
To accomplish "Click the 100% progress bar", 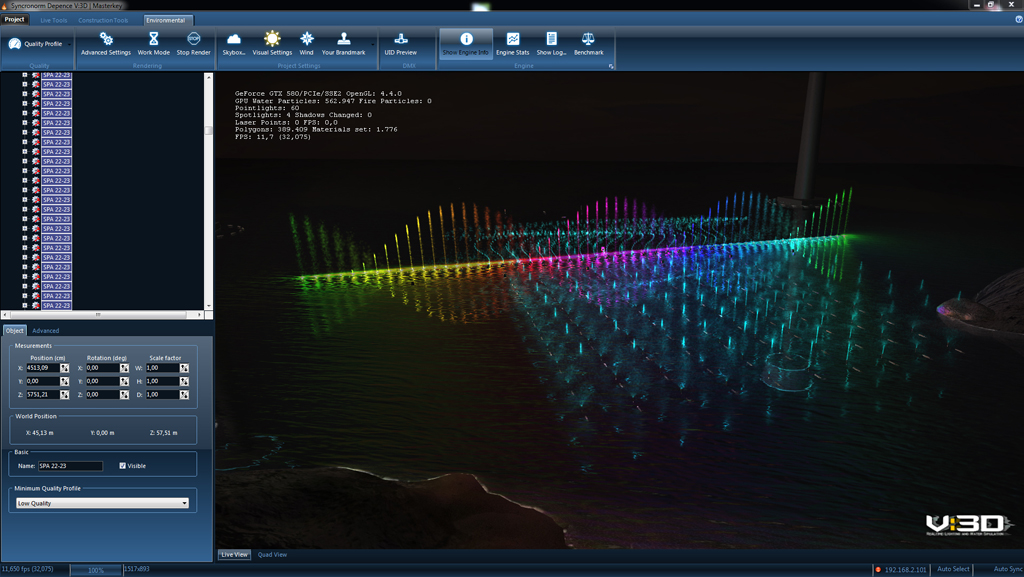I will pos(95,570).
